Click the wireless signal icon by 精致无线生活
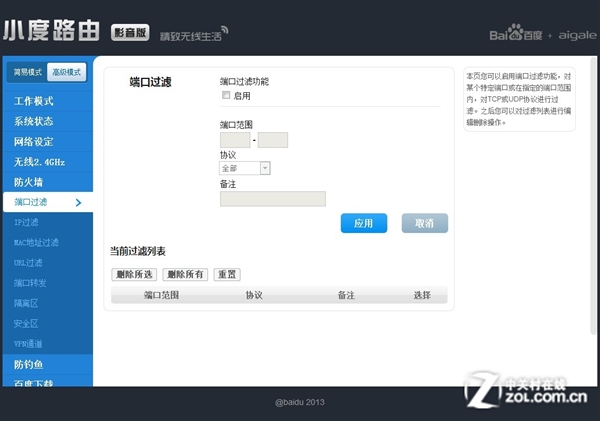 225,30
